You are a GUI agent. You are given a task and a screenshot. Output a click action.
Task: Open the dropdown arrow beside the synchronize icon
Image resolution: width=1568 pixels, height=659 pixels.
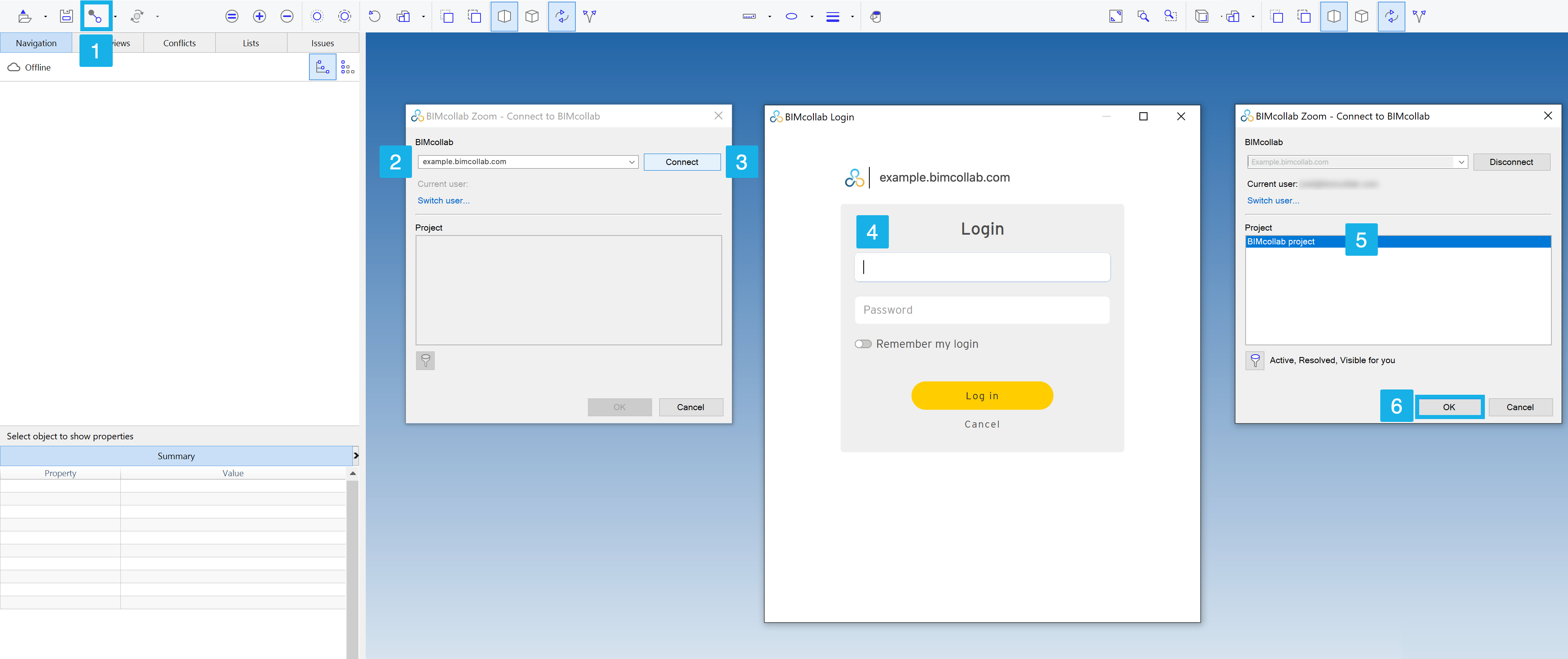tap(157, 17)
